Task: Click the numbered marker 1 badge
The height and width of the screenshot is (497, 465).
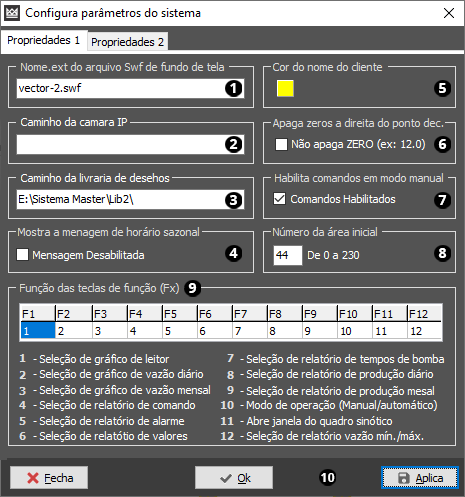Action: 233,88
